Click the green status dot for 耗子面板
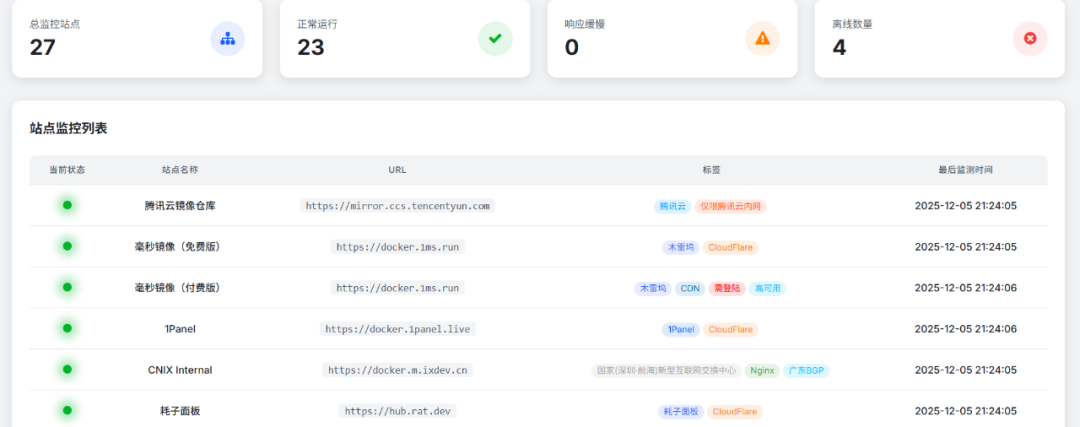Screen dimensions: 1080x427 (x=67, y=410)
